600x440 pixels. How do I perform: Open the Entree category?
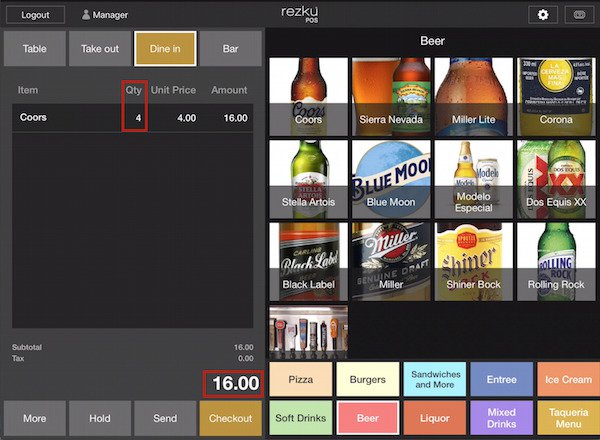(x=502, y=379)
